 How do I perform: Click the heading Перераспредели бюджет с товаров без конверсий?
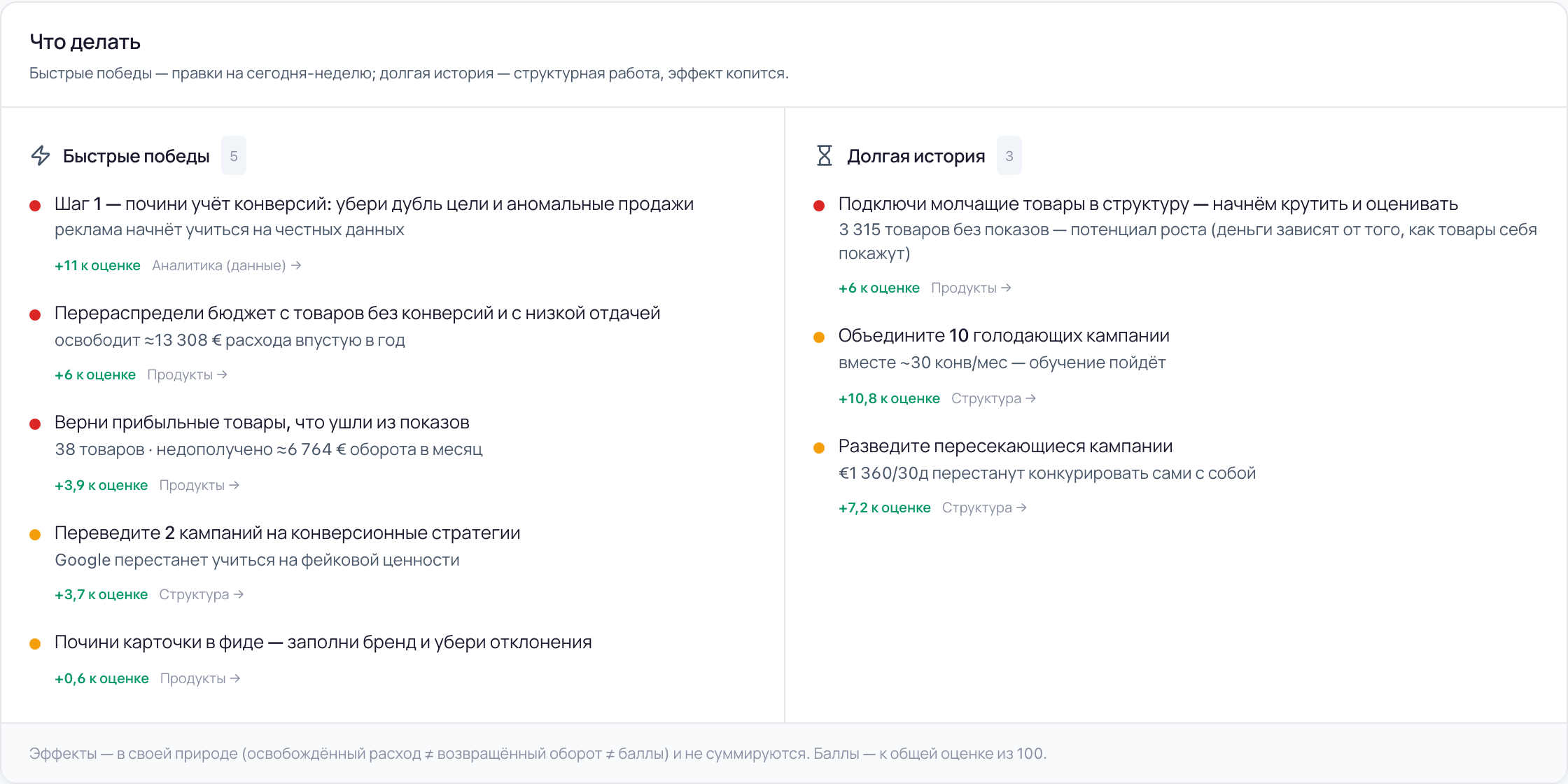click(358, 313)
